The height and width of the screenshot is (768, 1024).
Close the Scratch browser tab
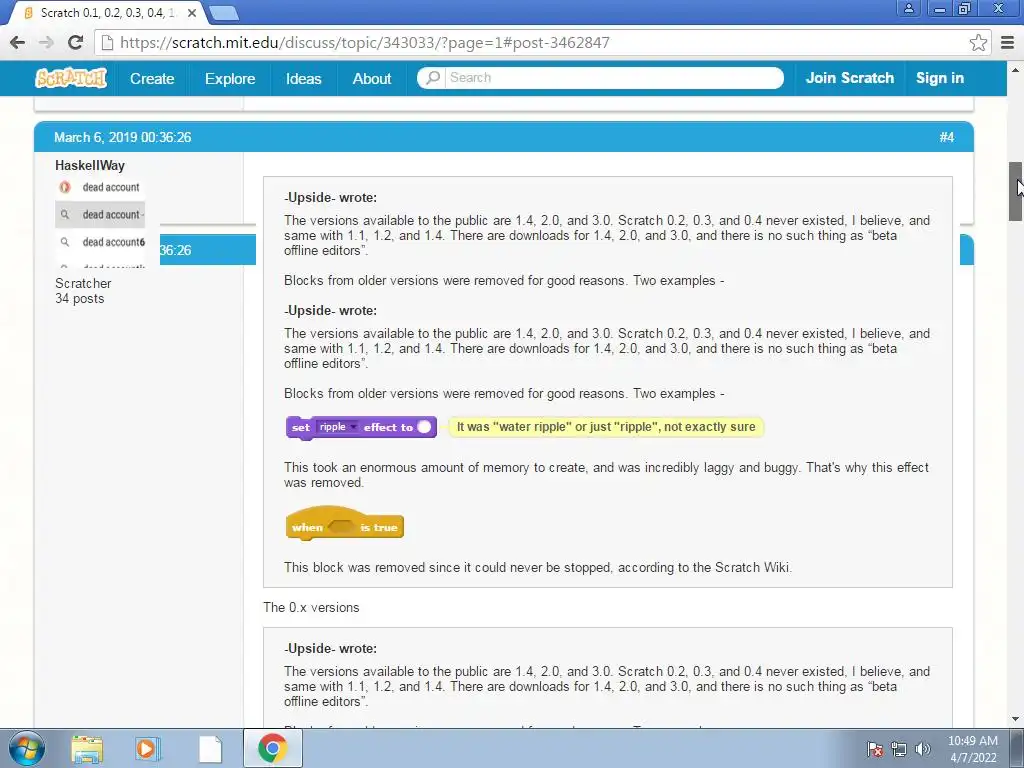click(x=192, y=12)
